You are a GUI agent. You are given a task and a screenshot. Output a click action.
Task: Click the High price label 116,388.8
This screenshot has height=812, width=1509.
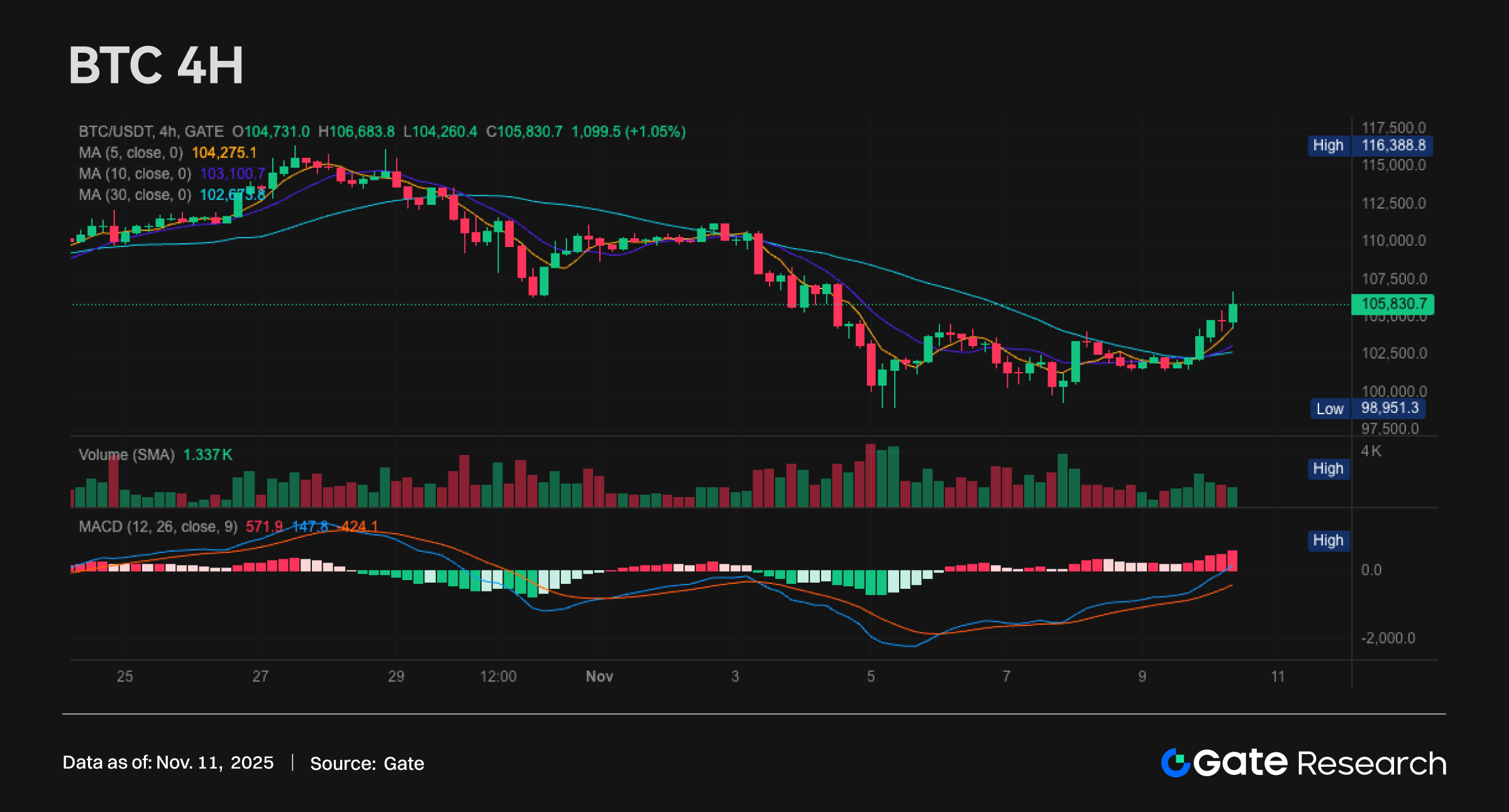tap(1393, 146)
